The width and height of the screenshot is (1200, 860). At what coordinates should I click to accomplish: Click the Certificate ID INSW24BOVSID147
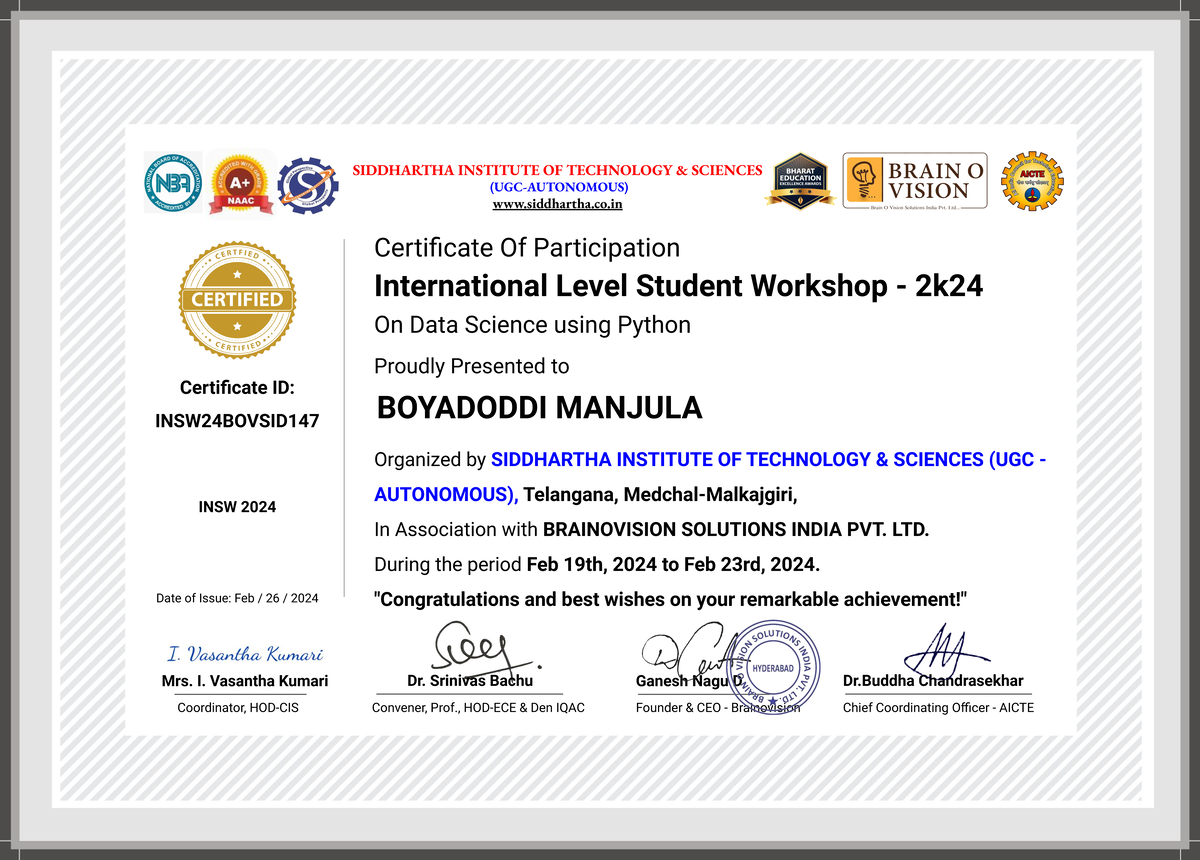coord(237,421)
